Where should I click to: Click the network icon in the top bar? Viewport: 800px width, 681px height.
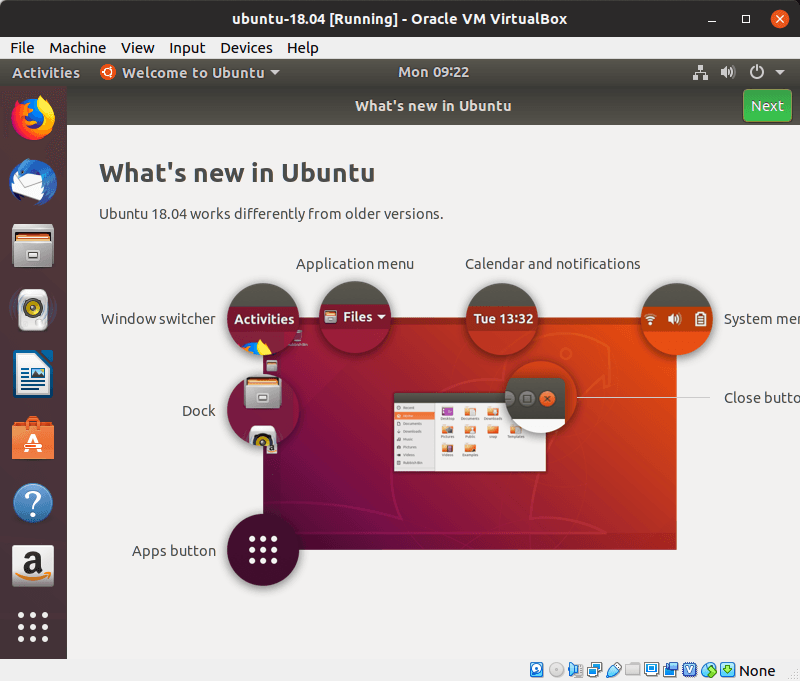coord(701,72)
